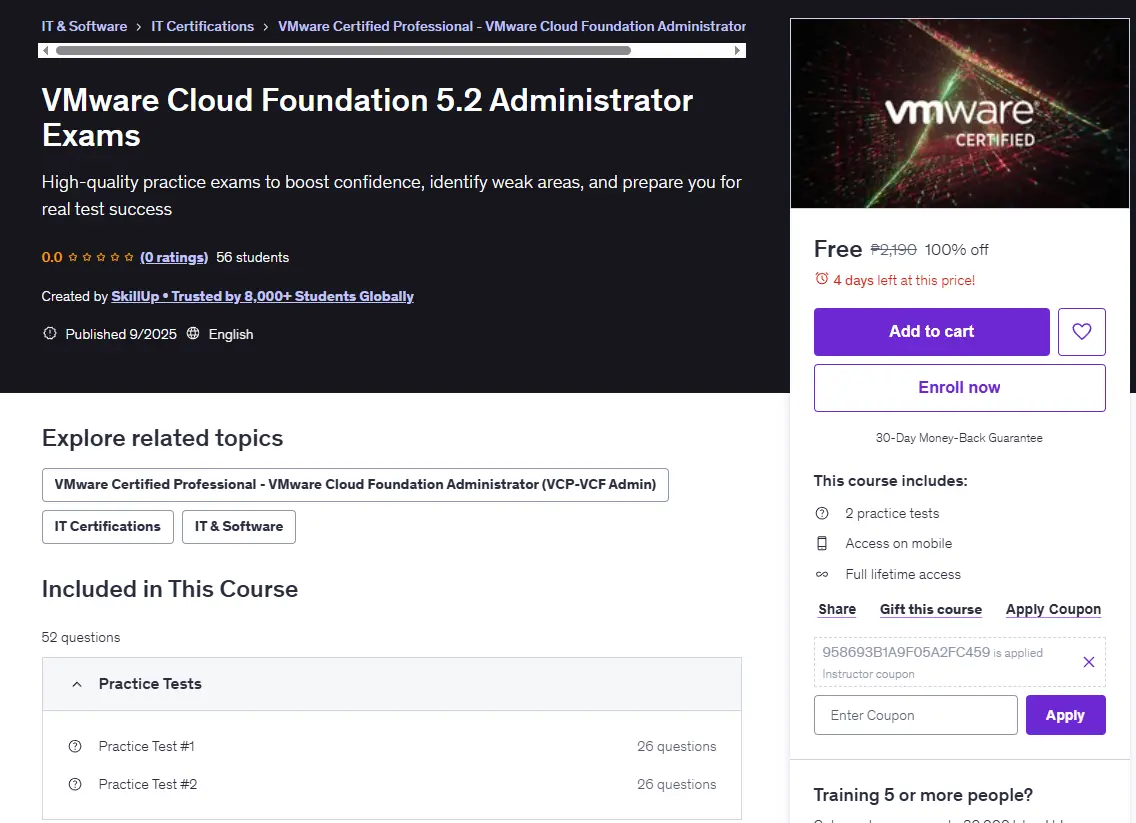Open VMware Certified Professional breadcrumb link
Image resolution: width=1136 pixels, height=823 pixels.
511,26
